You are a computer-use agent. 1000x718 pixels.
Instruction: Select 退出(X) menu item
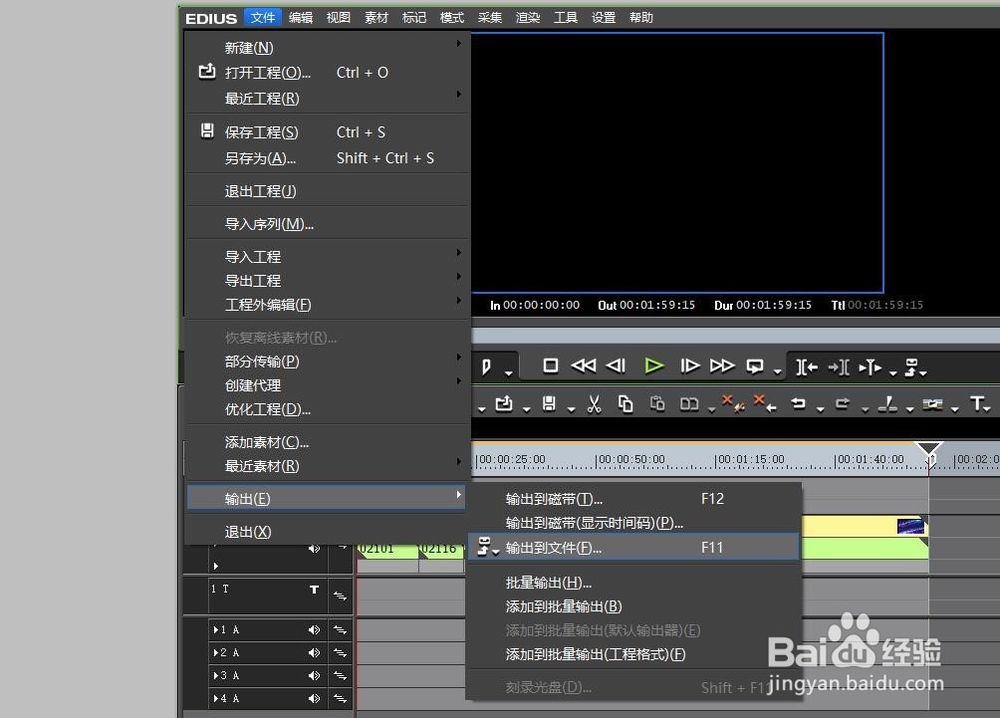click(327, 532)
